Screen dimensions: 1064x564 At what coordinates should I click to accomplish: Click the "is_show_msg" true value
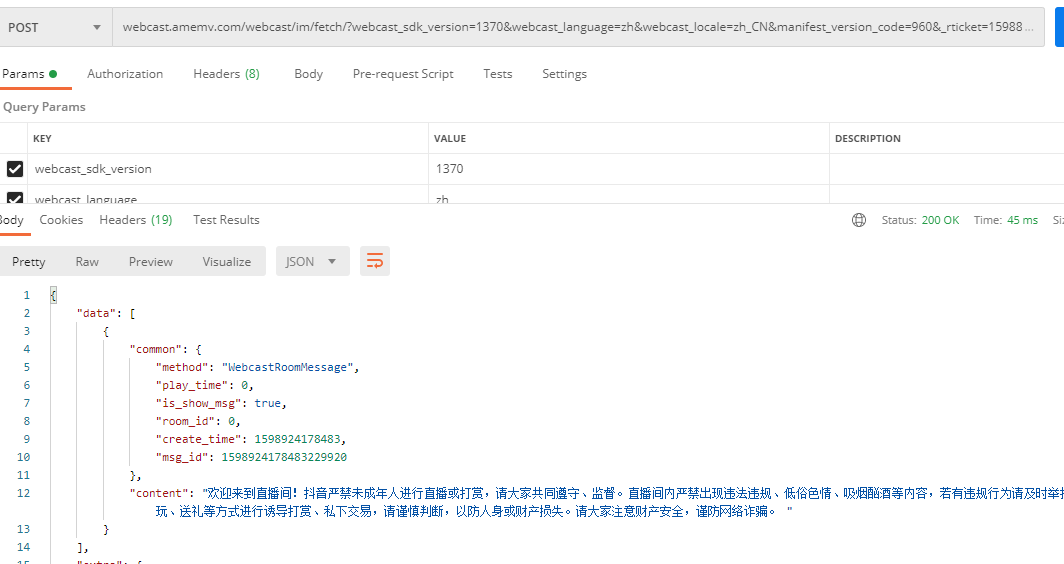coord(267,403)
